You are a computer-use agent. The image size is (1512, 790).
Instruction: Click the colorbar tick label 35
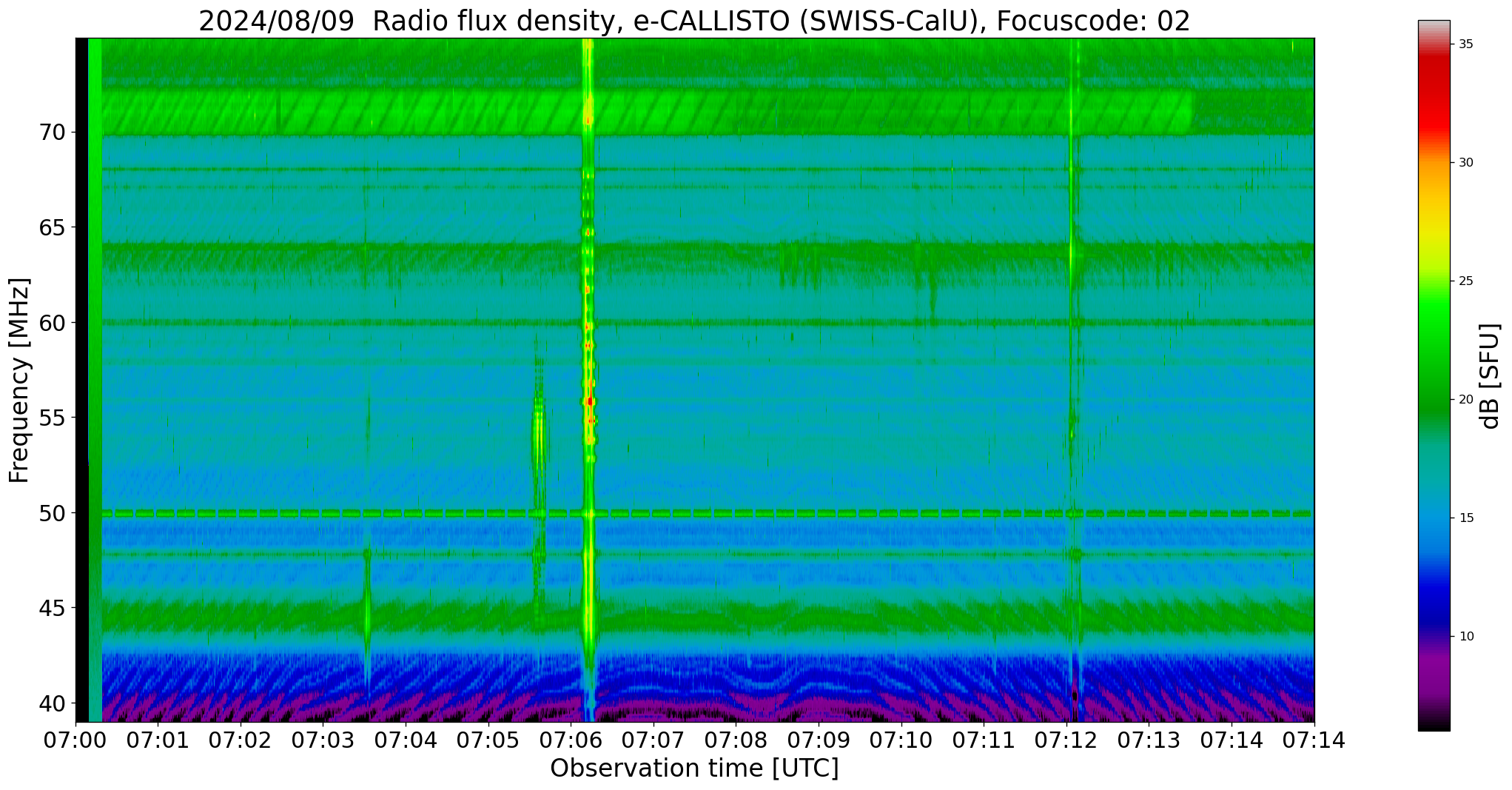tap(1465, 44)
